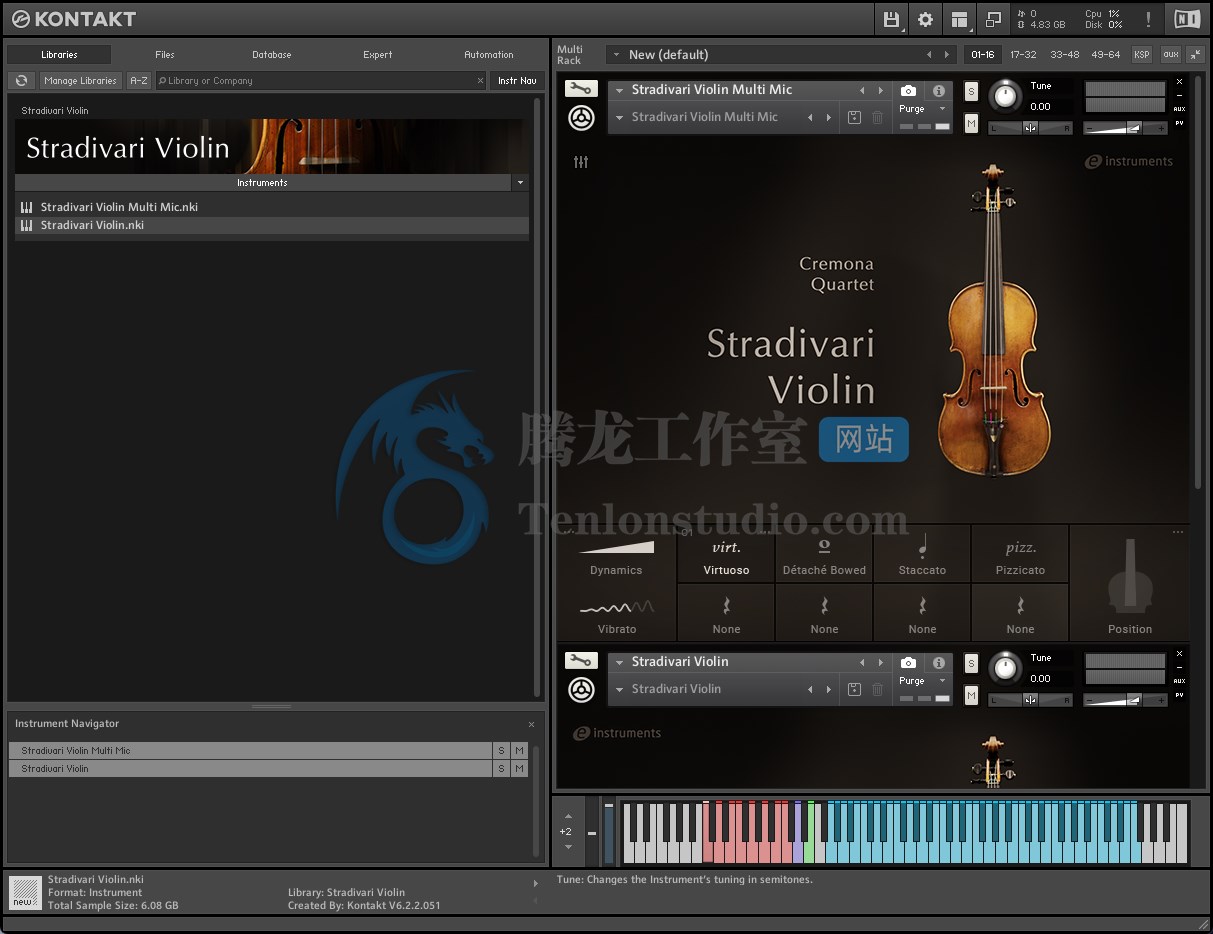Clear the library search field
Viewport: 1213px width, 934px height.
[481, 81]
